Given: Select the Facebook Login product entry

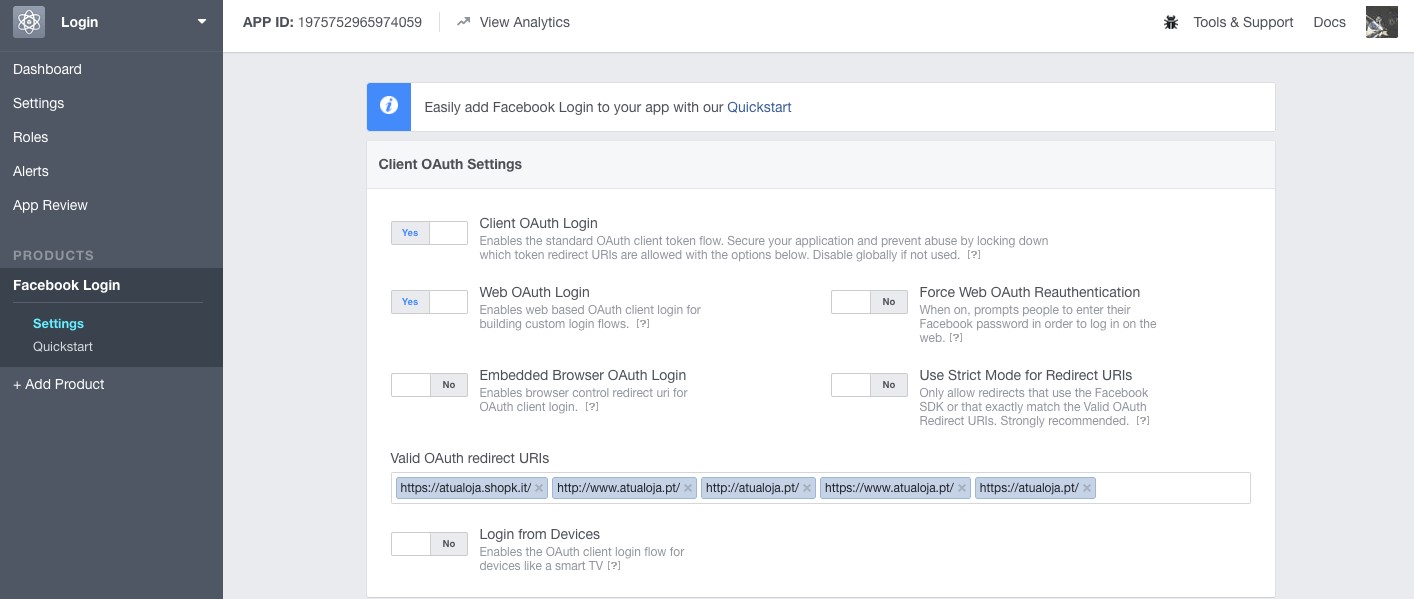Looking at the screenshot, I should (x=66, y=285).
